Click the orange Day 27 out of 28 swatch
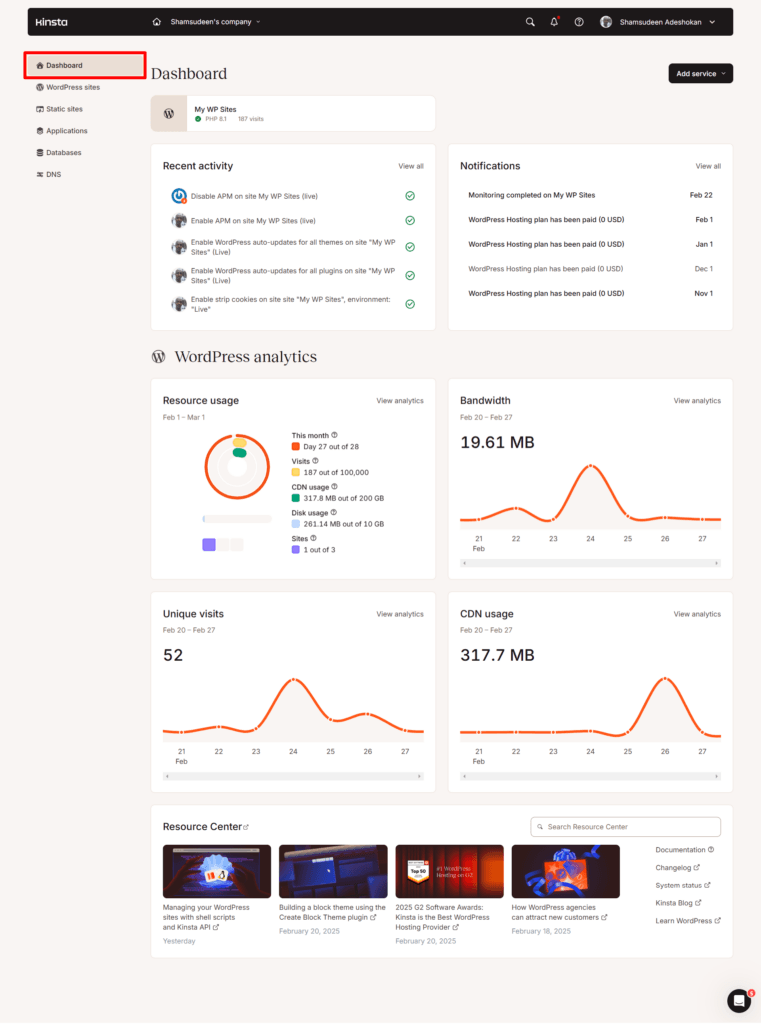The width and height of the screenshot is (761, 1024). pos(295,447)
